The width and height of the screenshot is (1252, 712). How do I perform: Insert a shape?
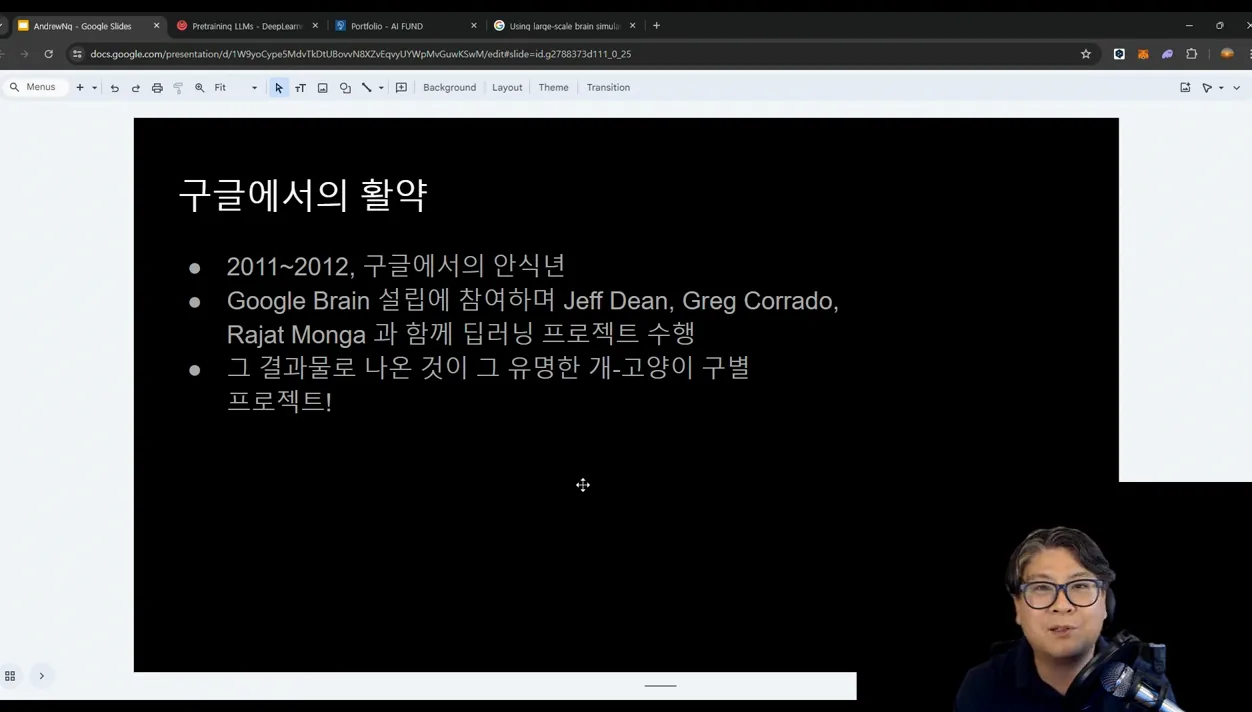(x=345, y=88)
